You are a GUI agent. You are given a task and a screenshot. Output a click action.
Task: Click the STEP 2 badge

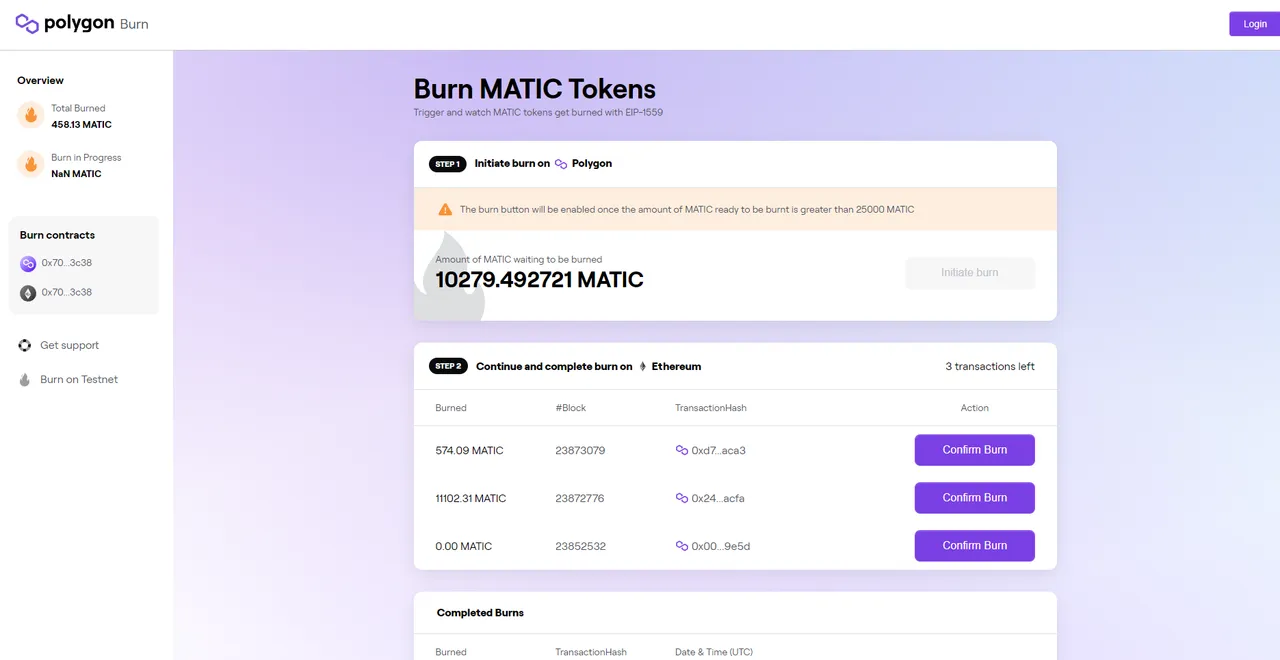pos(448,366)
